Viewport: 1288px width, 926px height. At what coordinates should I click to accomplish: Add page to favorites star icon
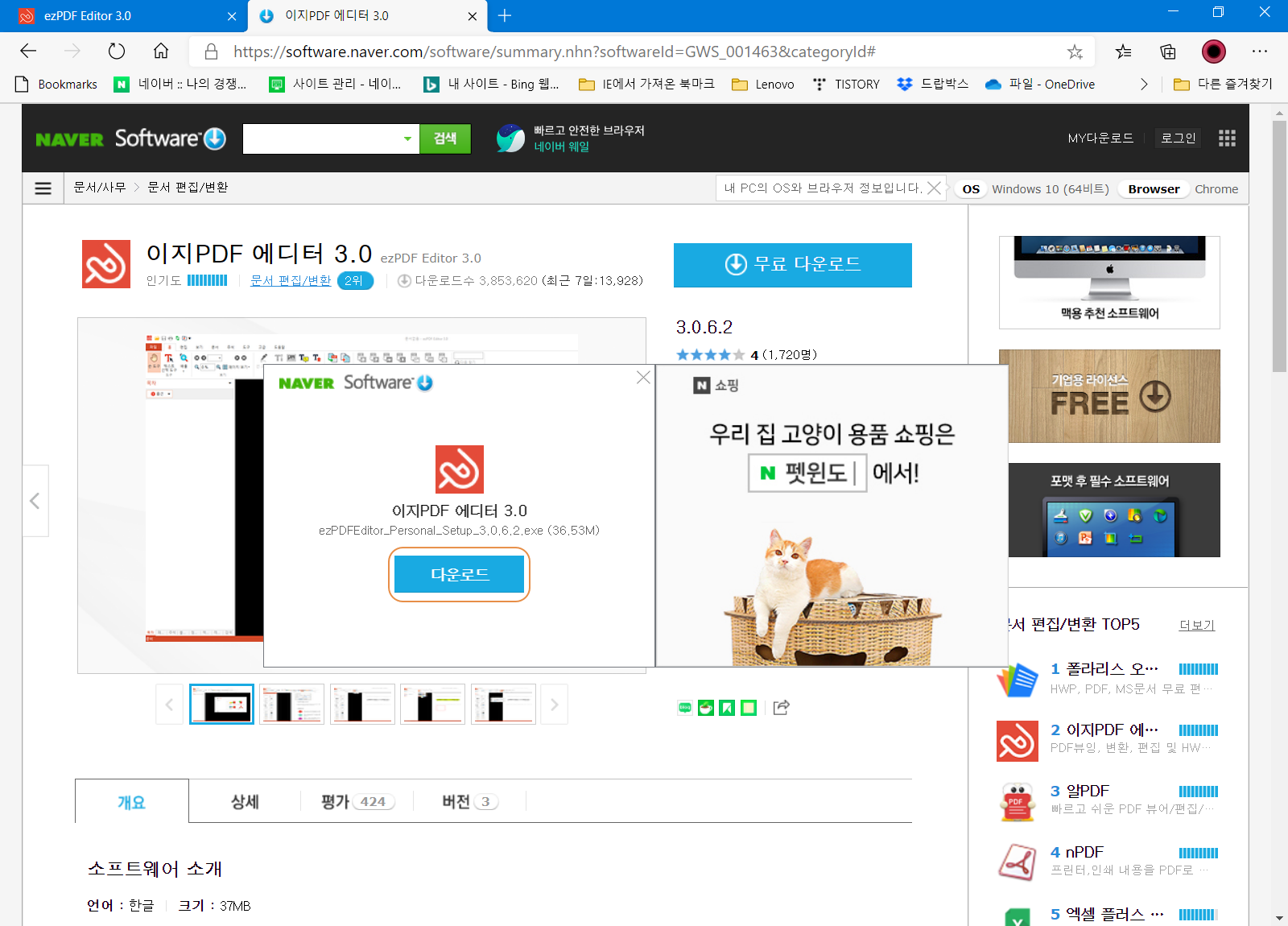click(1075, 52)
